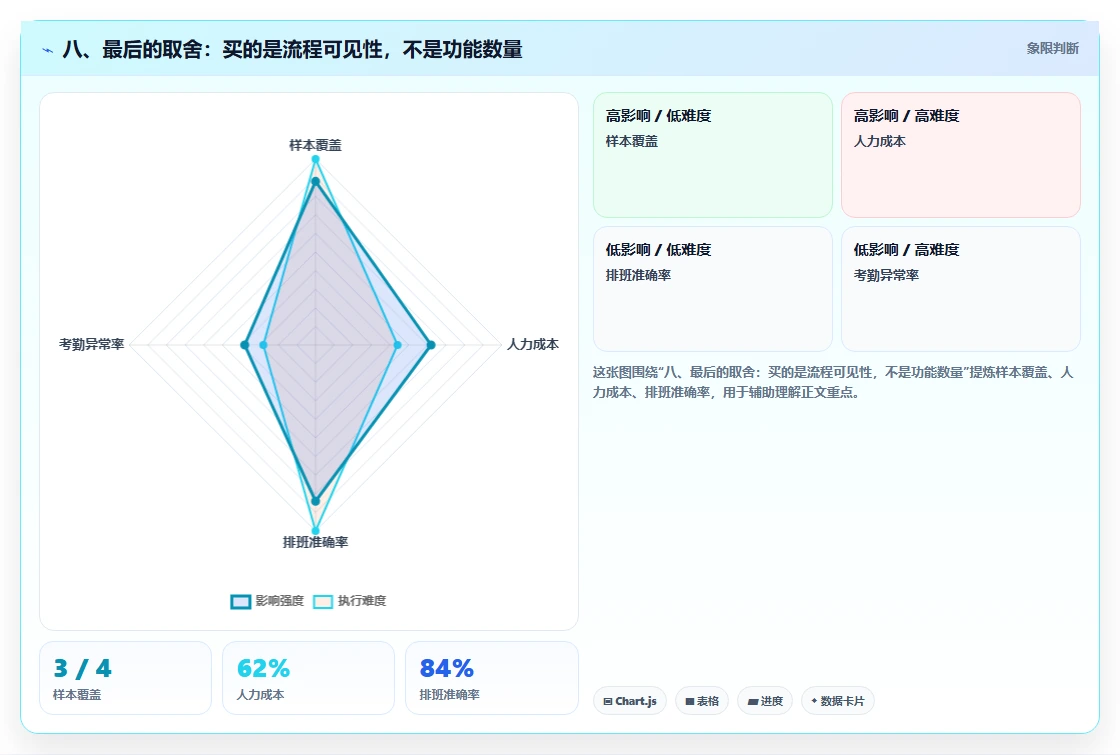Click 人力成本 text in the 高影响 / 高难度 card
The height and width of the screenshot is (755, 1120).
(x=880, y=141)
